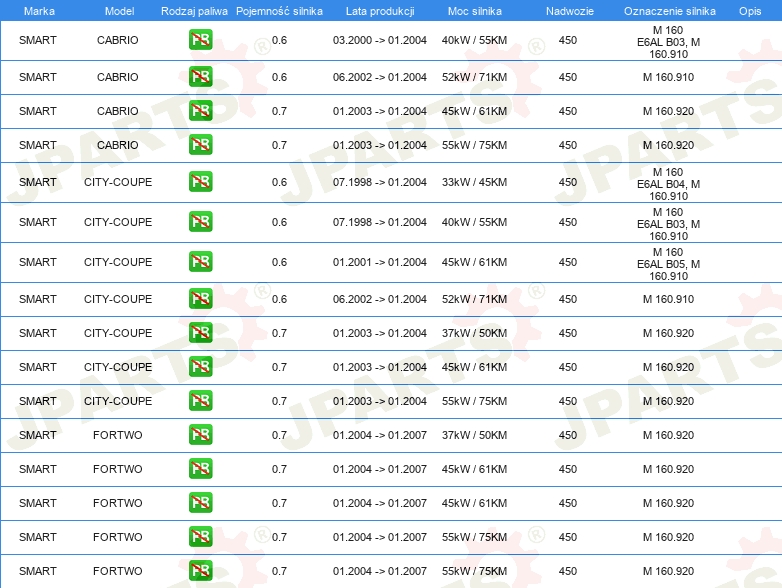The image size is (782, 588).
Task: Click M 160.910 in the CABRIO 52kW row
Action: (668, 77)
